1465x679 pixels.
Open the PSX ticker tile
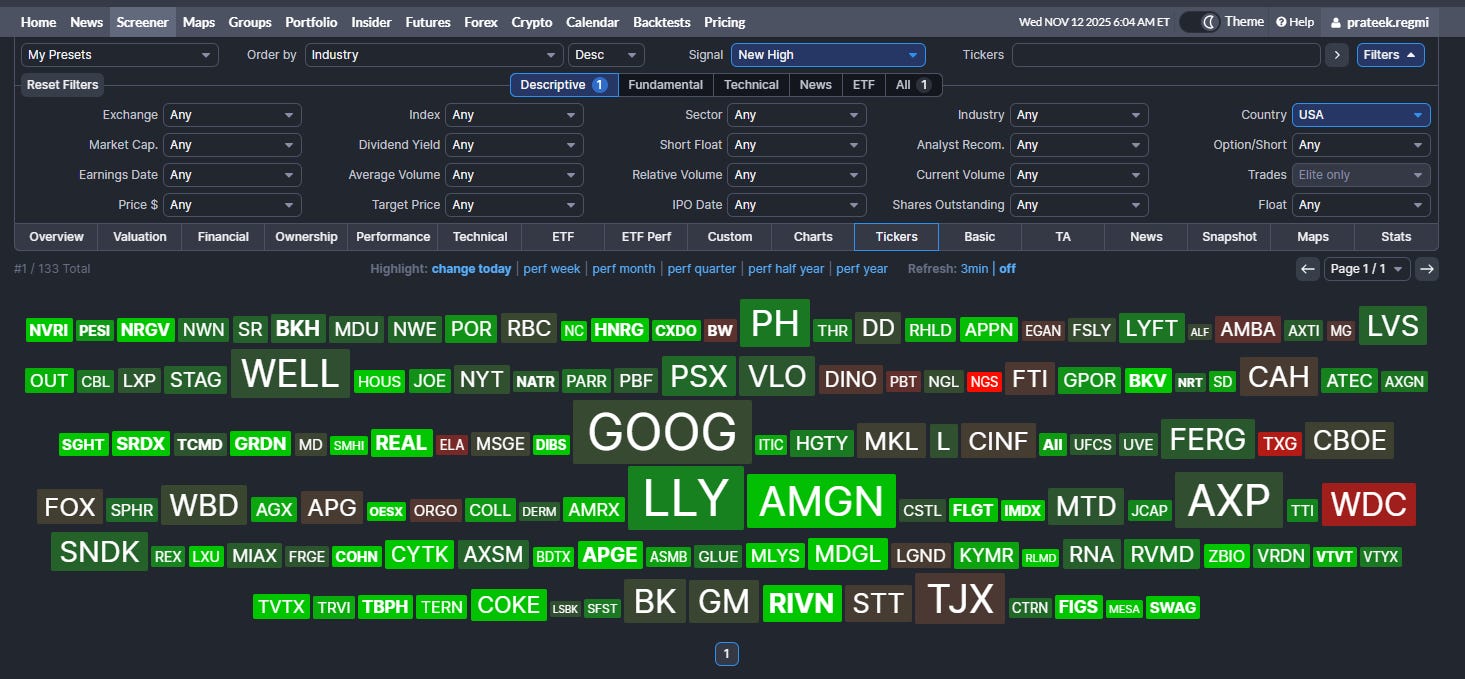click(x=699, y=377)
